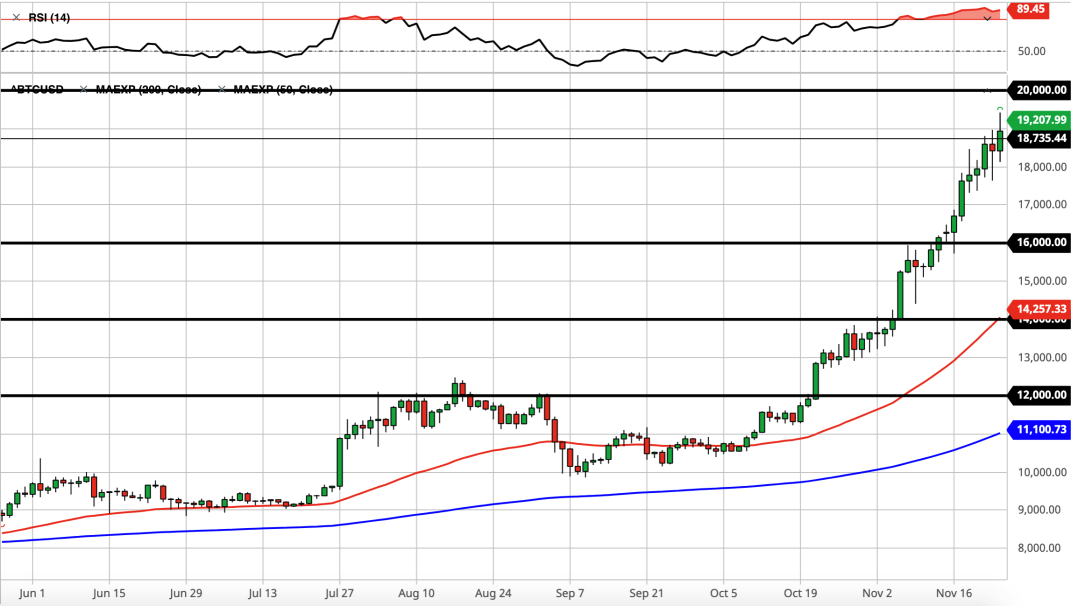The width and height of the screenshot is (1078, 606).
Task: Click the 50.00 RSI axis label
Action: pyautogui.click(x=1031, y=52)
